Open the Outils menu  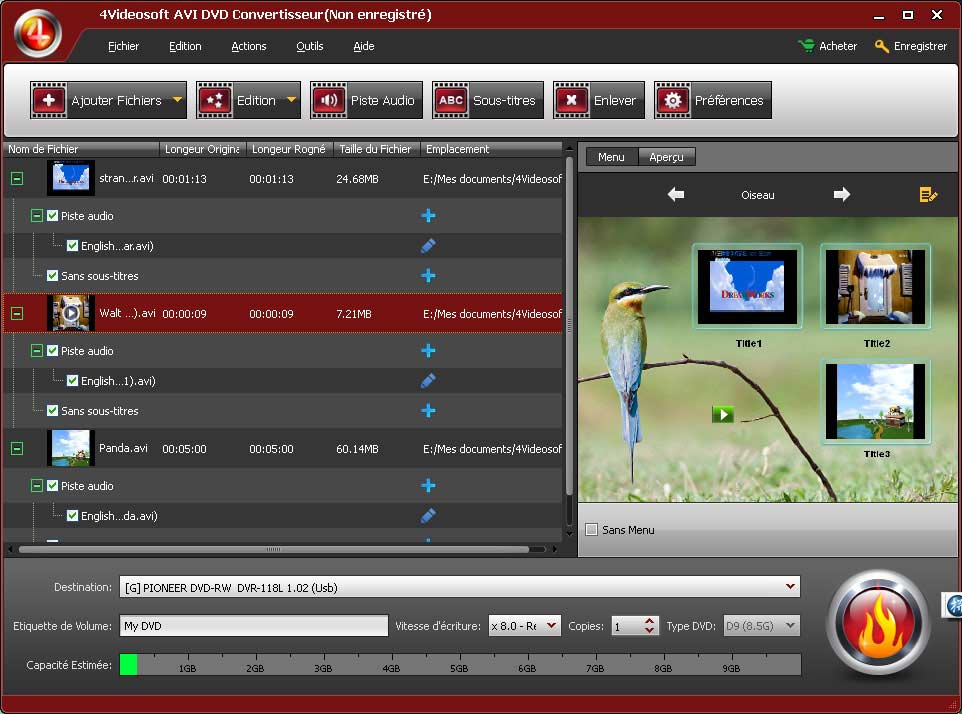[309, 46]
